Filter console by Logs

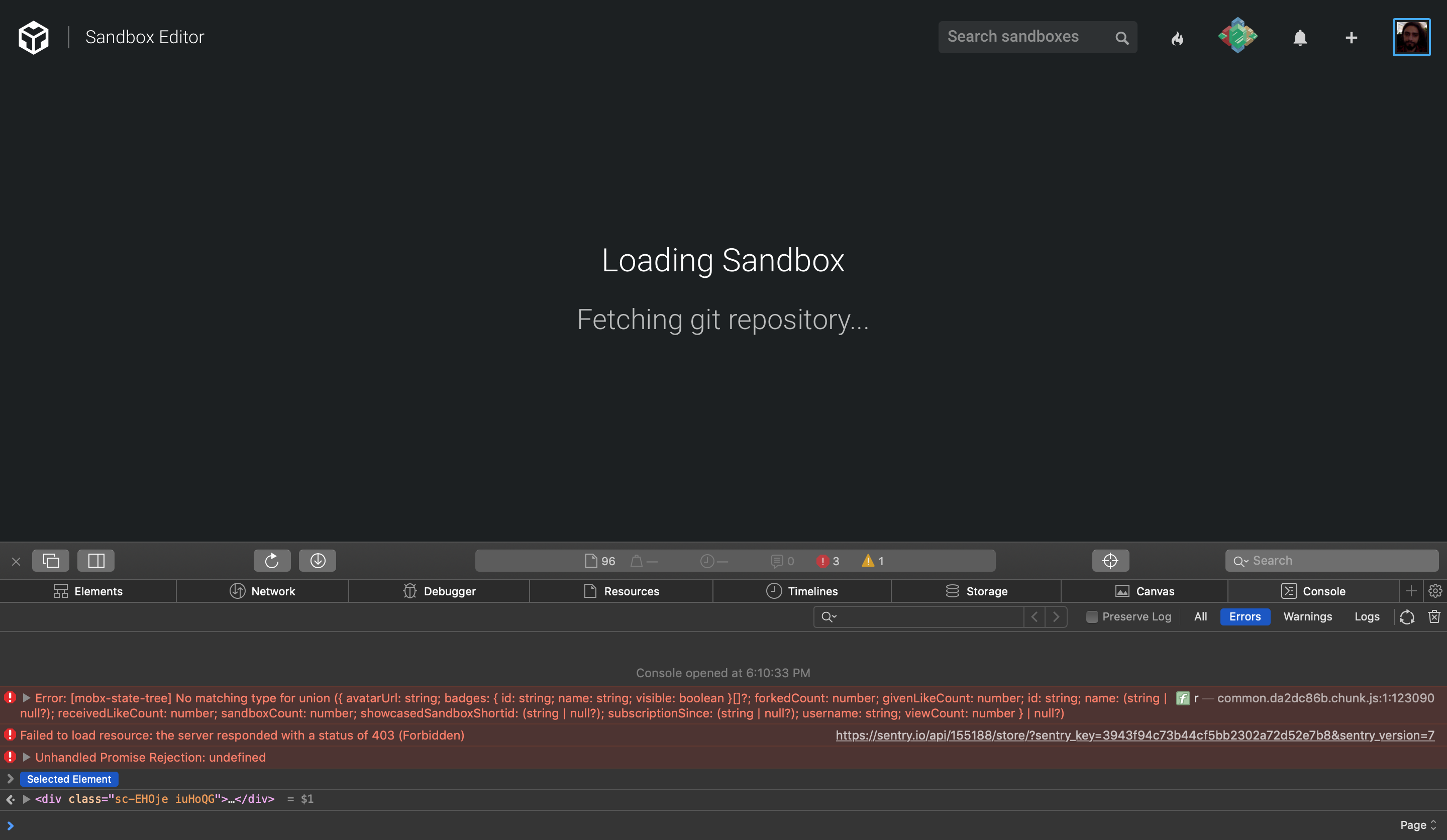tap(1367, 616)
